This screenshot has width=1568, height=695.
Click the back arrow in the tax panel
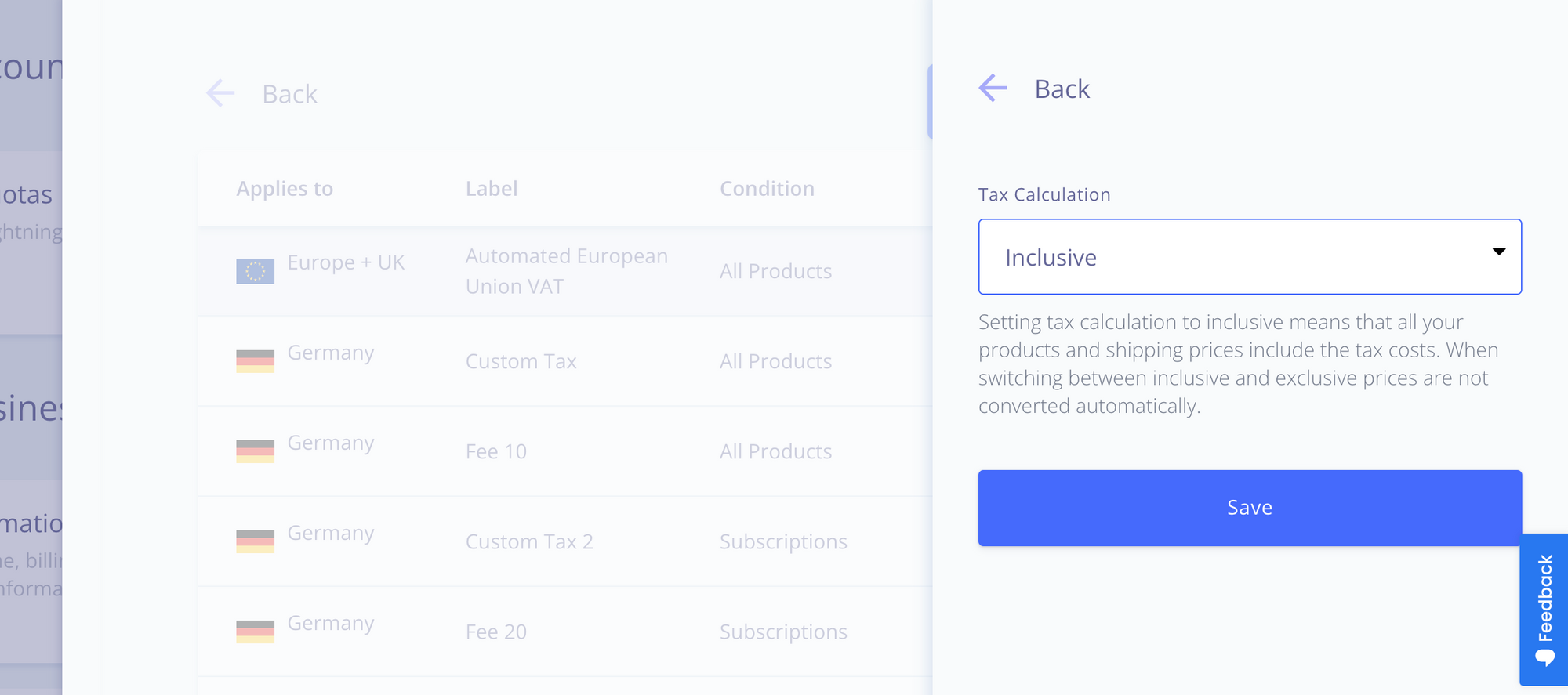pyautogui.click(x=993, y=88)
